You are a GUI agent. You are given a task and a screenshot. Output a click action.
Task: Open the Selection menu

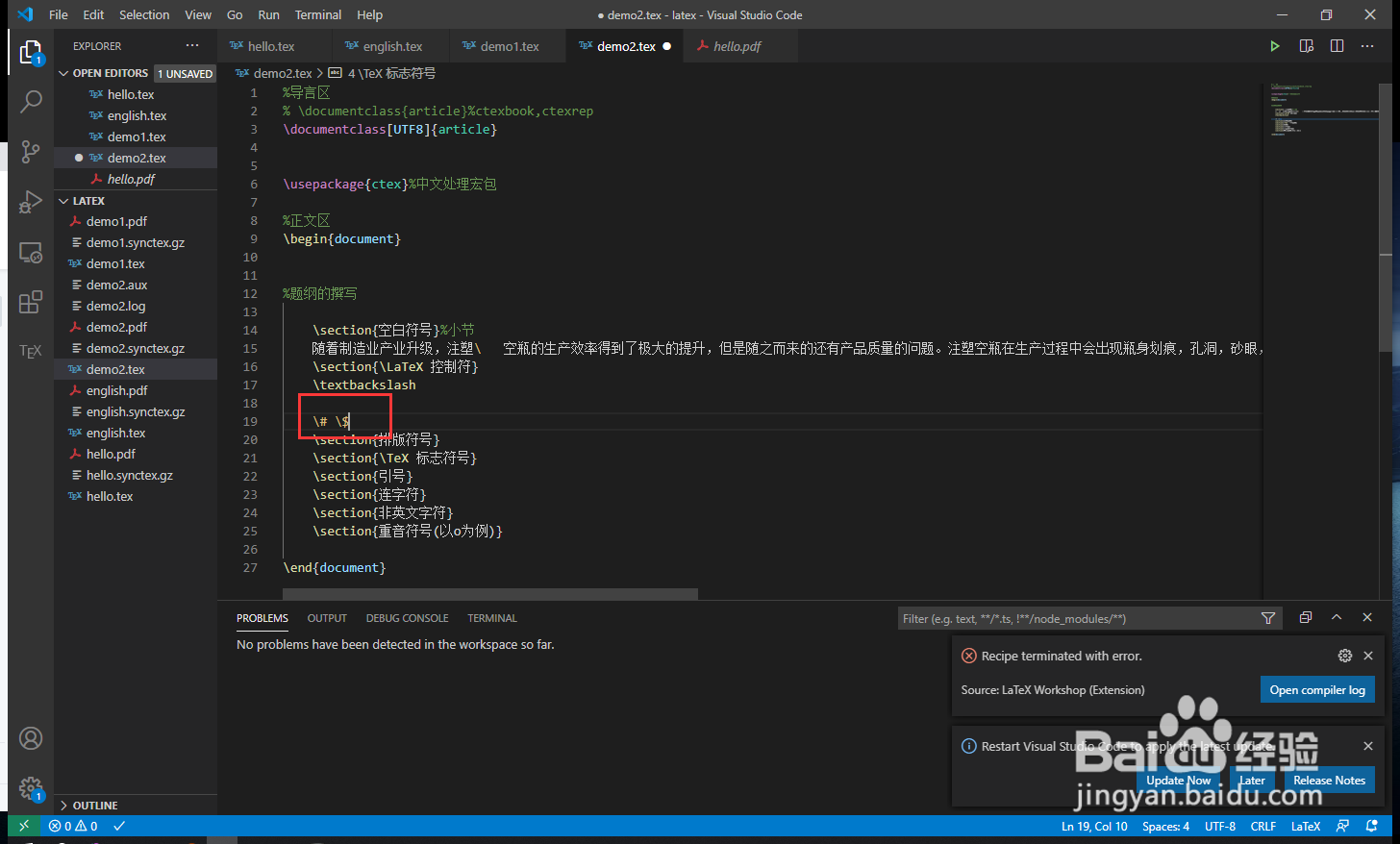pyautogui.click(x=144, y=14)
